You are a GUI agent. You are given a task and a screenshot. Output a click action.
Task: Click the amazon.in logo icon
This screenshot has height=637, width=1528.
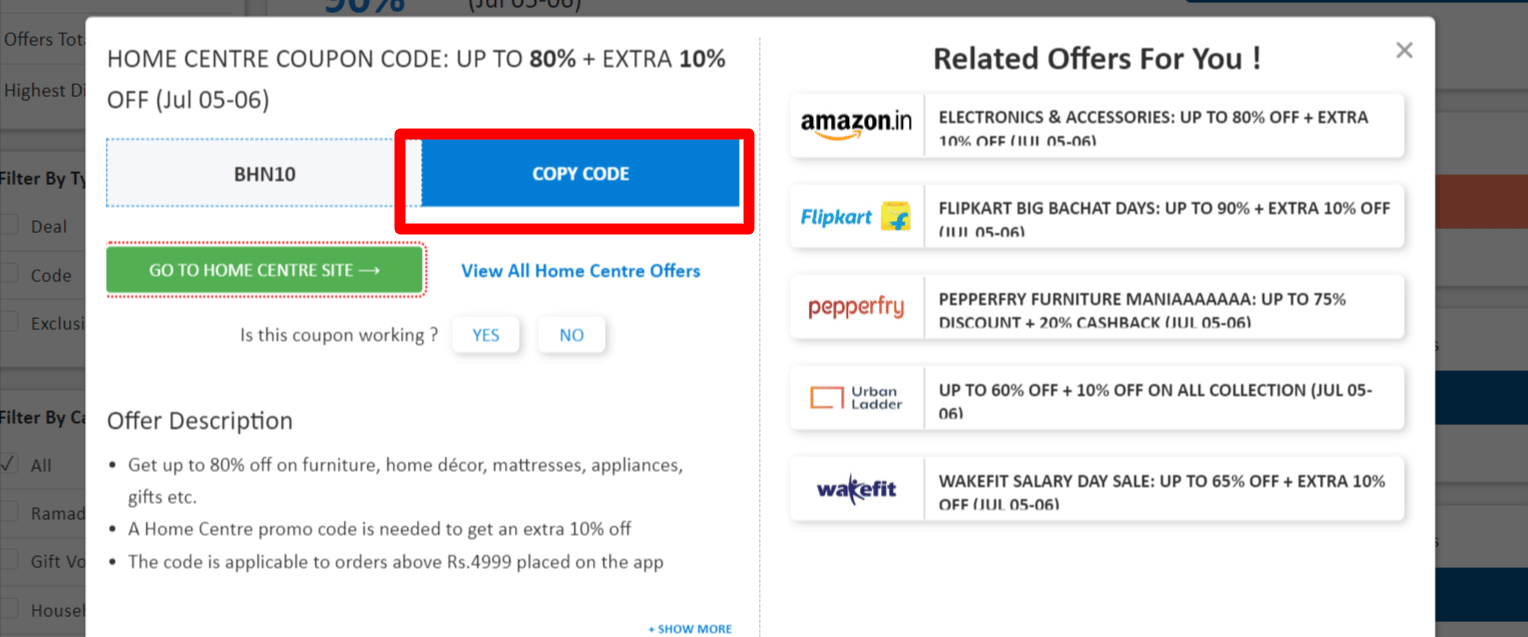[856, 125]
